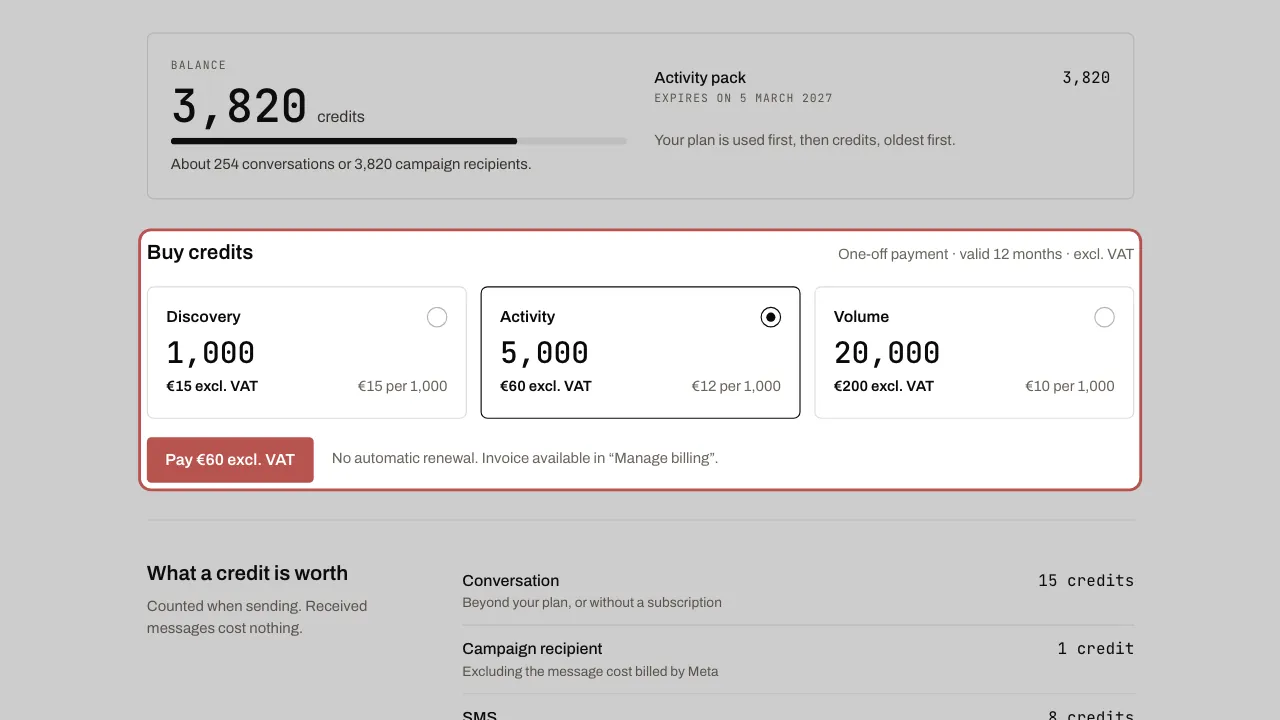Select the Activity pack radio button
This screenshot has height=720, width=1280.
click(770, 317)
